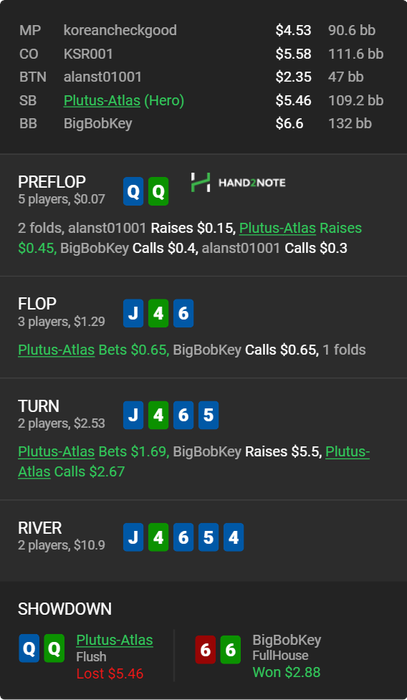Open the Plutus-Atlas link in the flop action
Viewport: 407px width, 700px height.
pyautogui.click(x=56, y=350)
